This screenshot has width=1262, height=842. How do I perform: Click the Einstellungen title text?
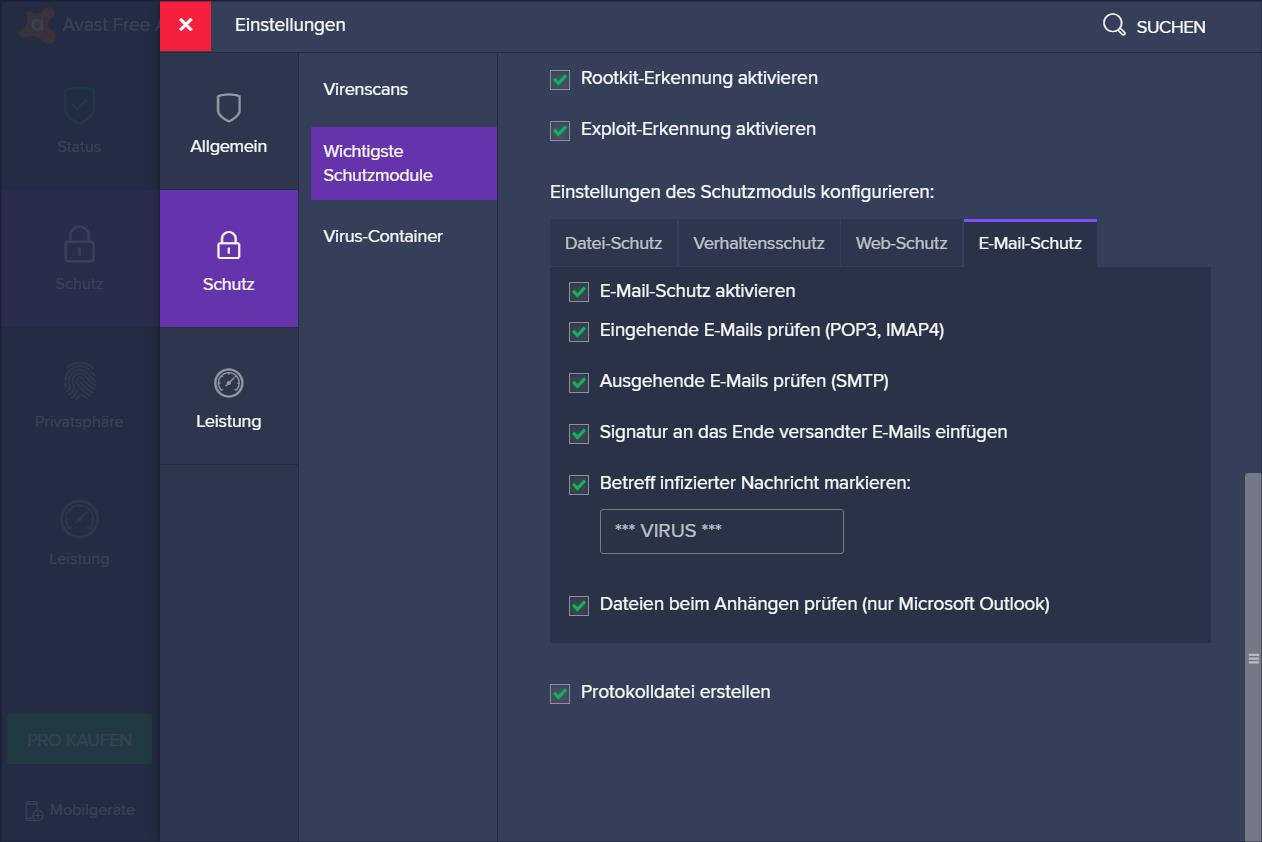click(290, 25)
